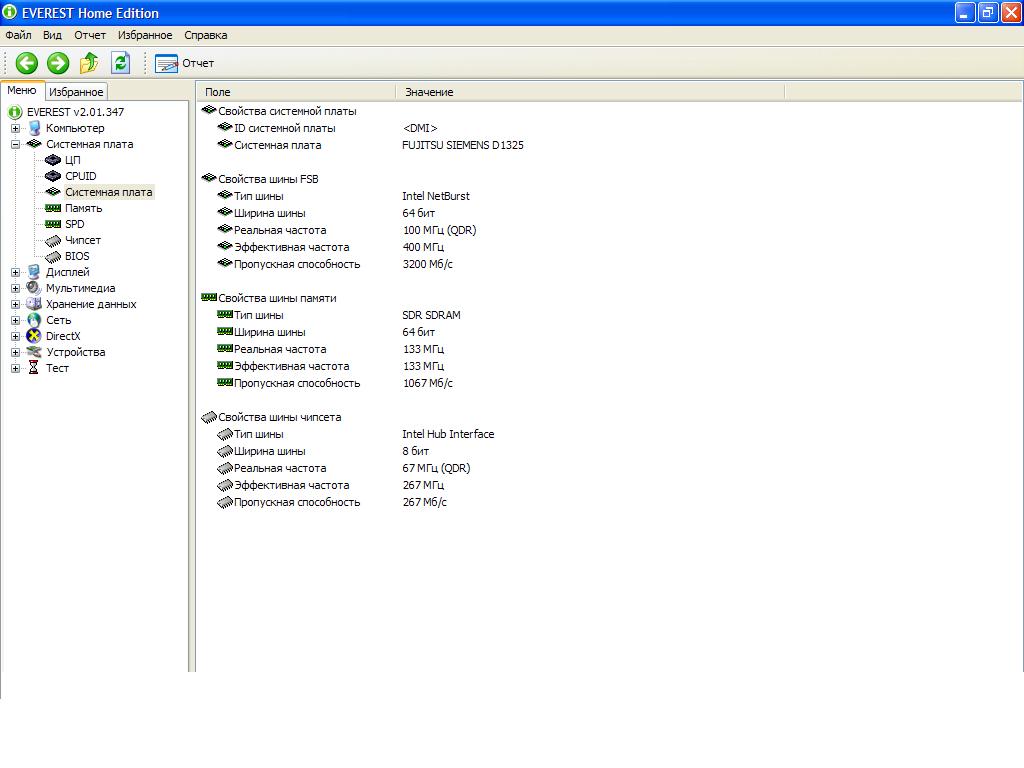Select the FUJITSU SIEMENS D1325 value row
Viewport: 1024px width, 768px height.
coord(462,145)
